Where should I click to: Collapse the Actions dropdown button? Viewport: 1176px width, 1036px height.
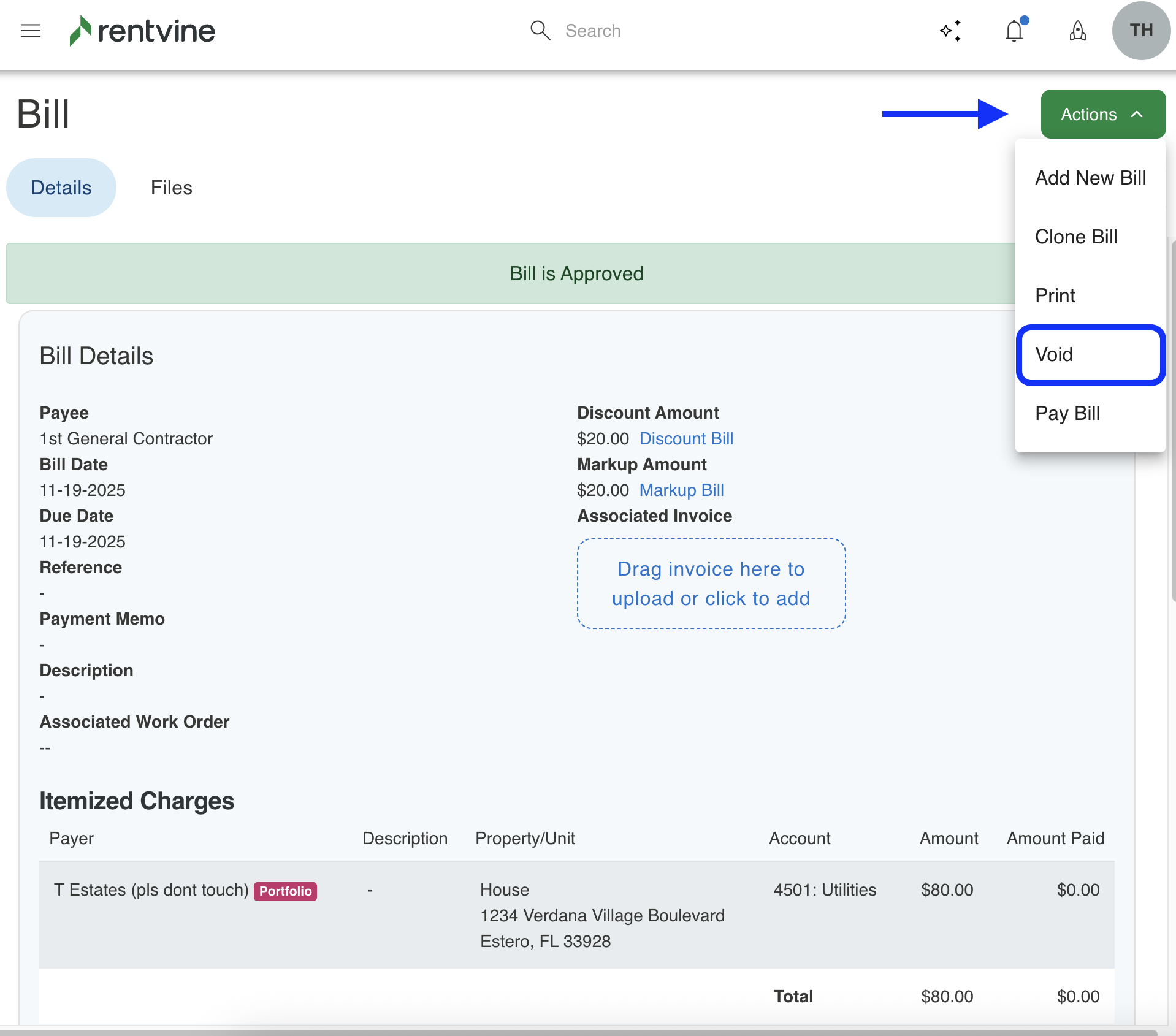point(1102,115)
